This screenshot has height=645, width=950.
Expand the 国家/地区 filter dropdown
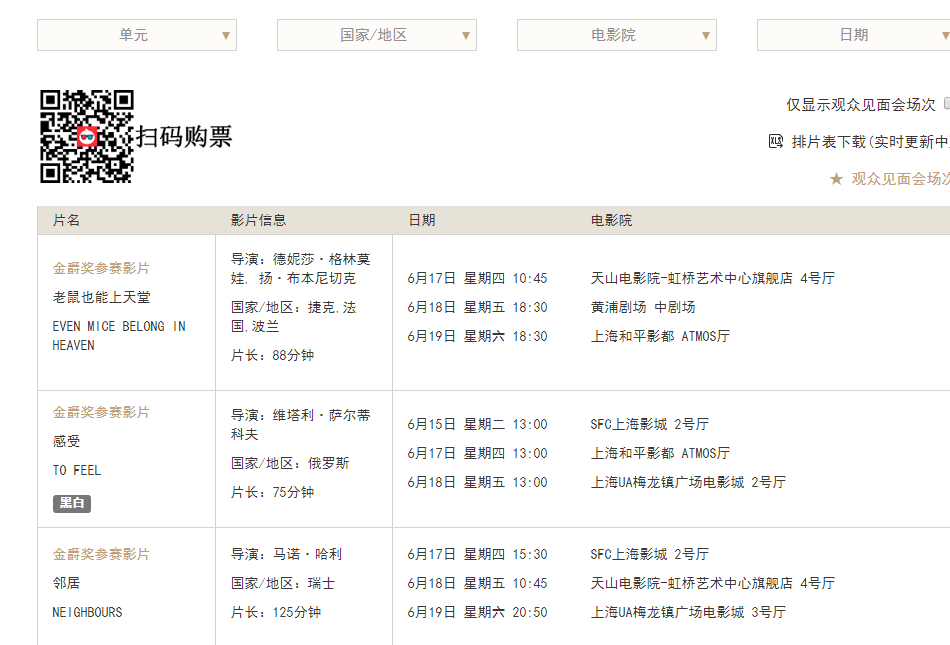pyautogui.click(x=377, y=35)
